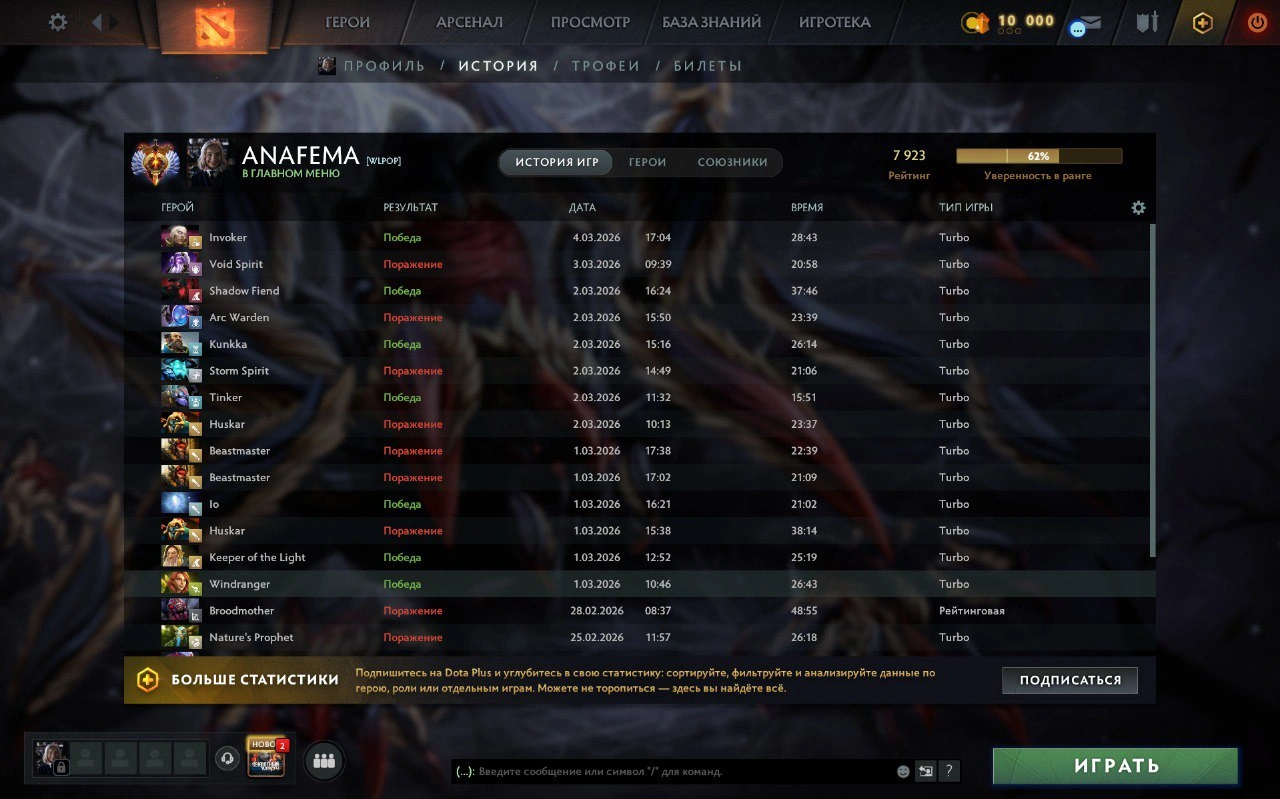Select the Windranger match row
The image size is (1280, 799).
point(640,584)
